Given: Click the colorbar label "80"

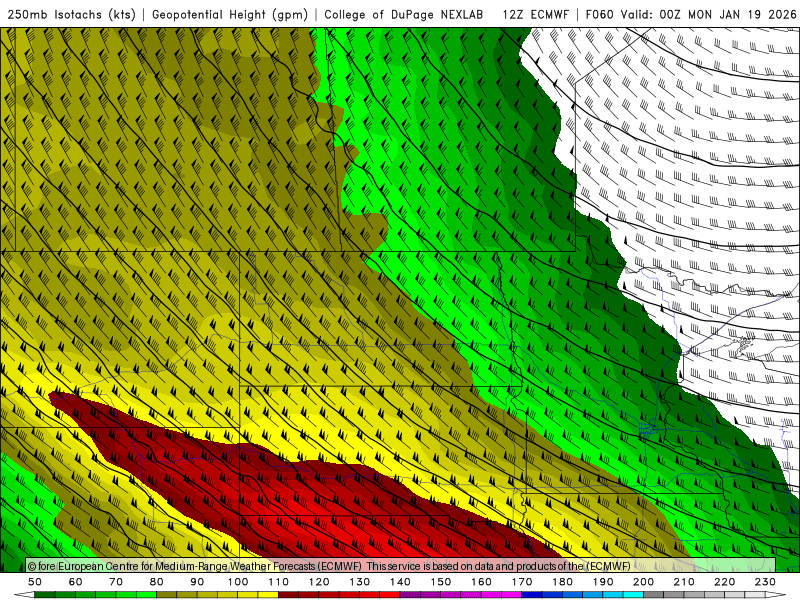Looking at the screenshot, I should click(x=157, y=582).
